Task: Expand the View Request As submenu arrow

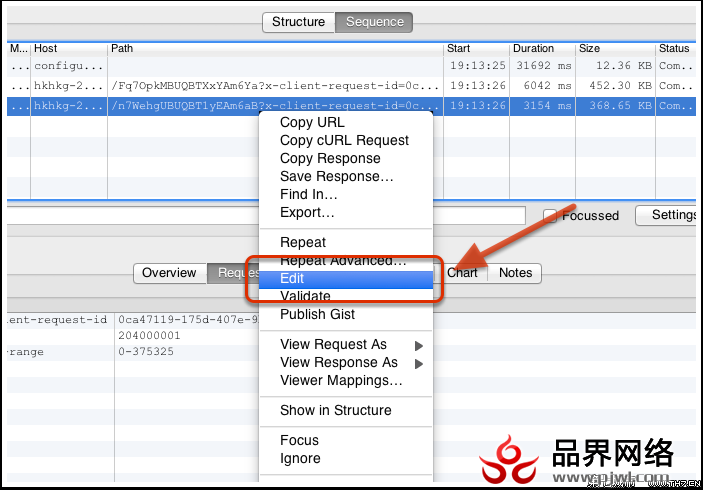Action: point(419,346)
